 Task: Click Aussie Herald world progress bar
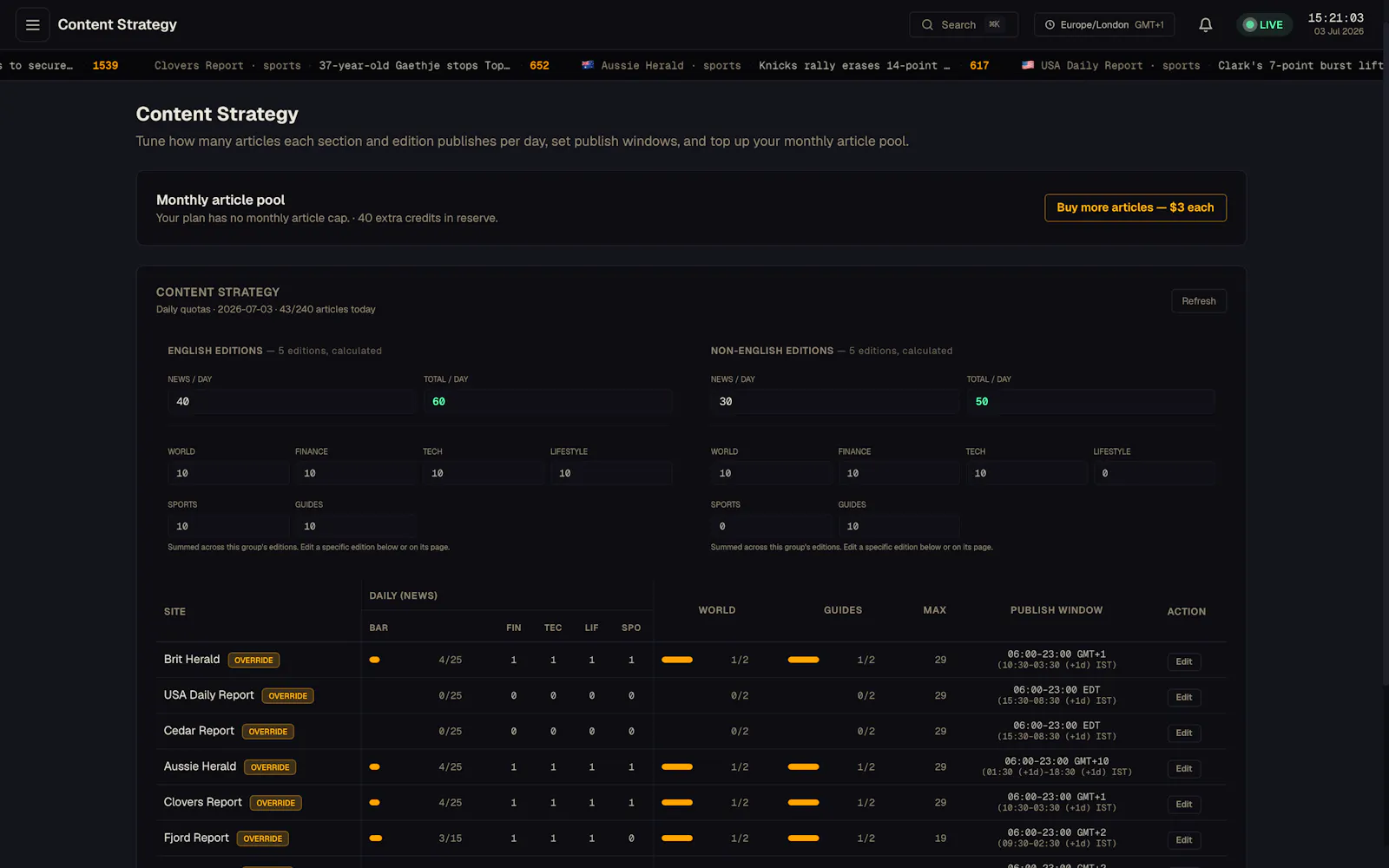pos(677,766)
